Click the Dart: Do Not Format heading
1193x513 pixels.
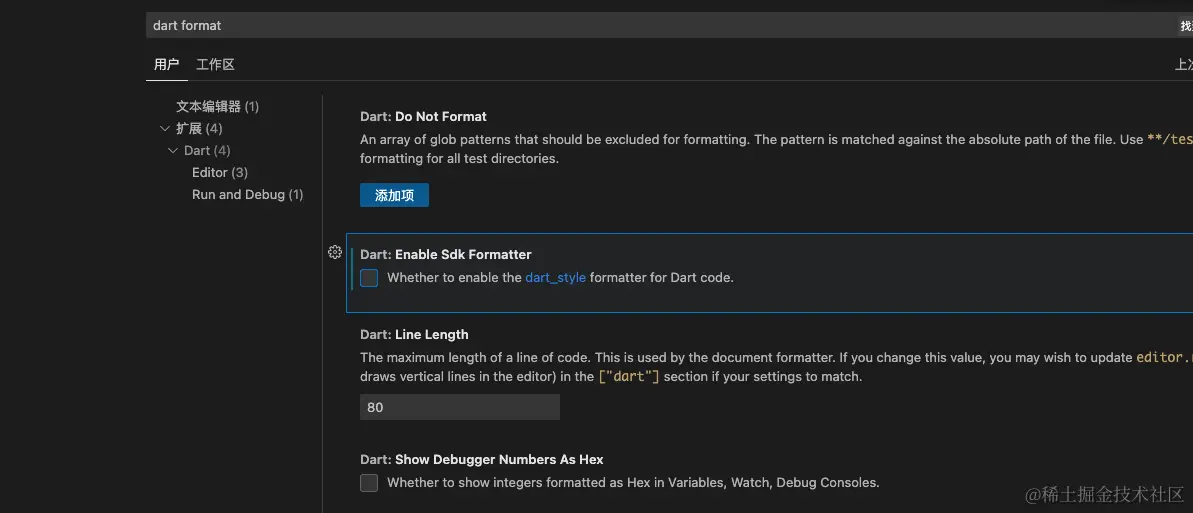423,117
